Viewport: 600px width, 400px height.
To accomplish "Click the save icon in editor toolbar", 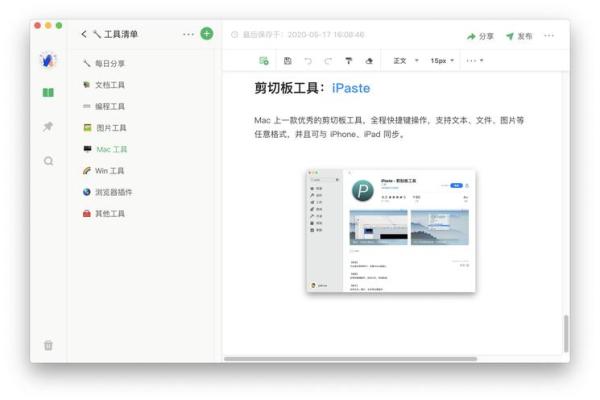I will tap(288, 61).
